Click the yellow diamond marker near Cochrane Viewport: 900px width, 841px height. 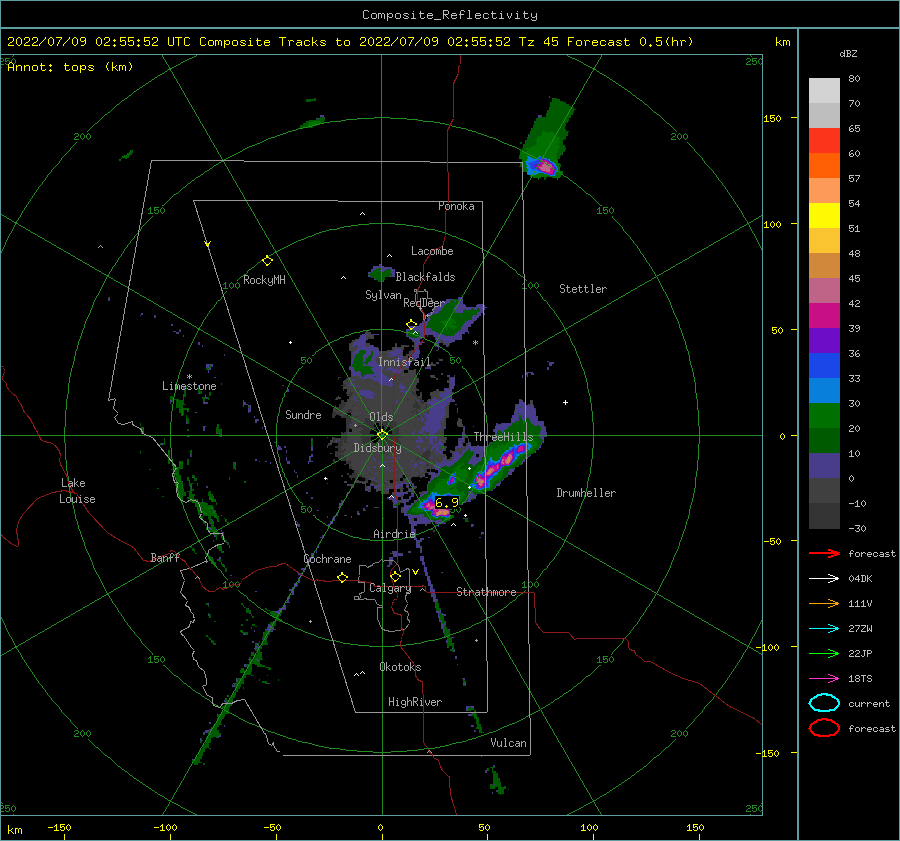click(343, 578)
